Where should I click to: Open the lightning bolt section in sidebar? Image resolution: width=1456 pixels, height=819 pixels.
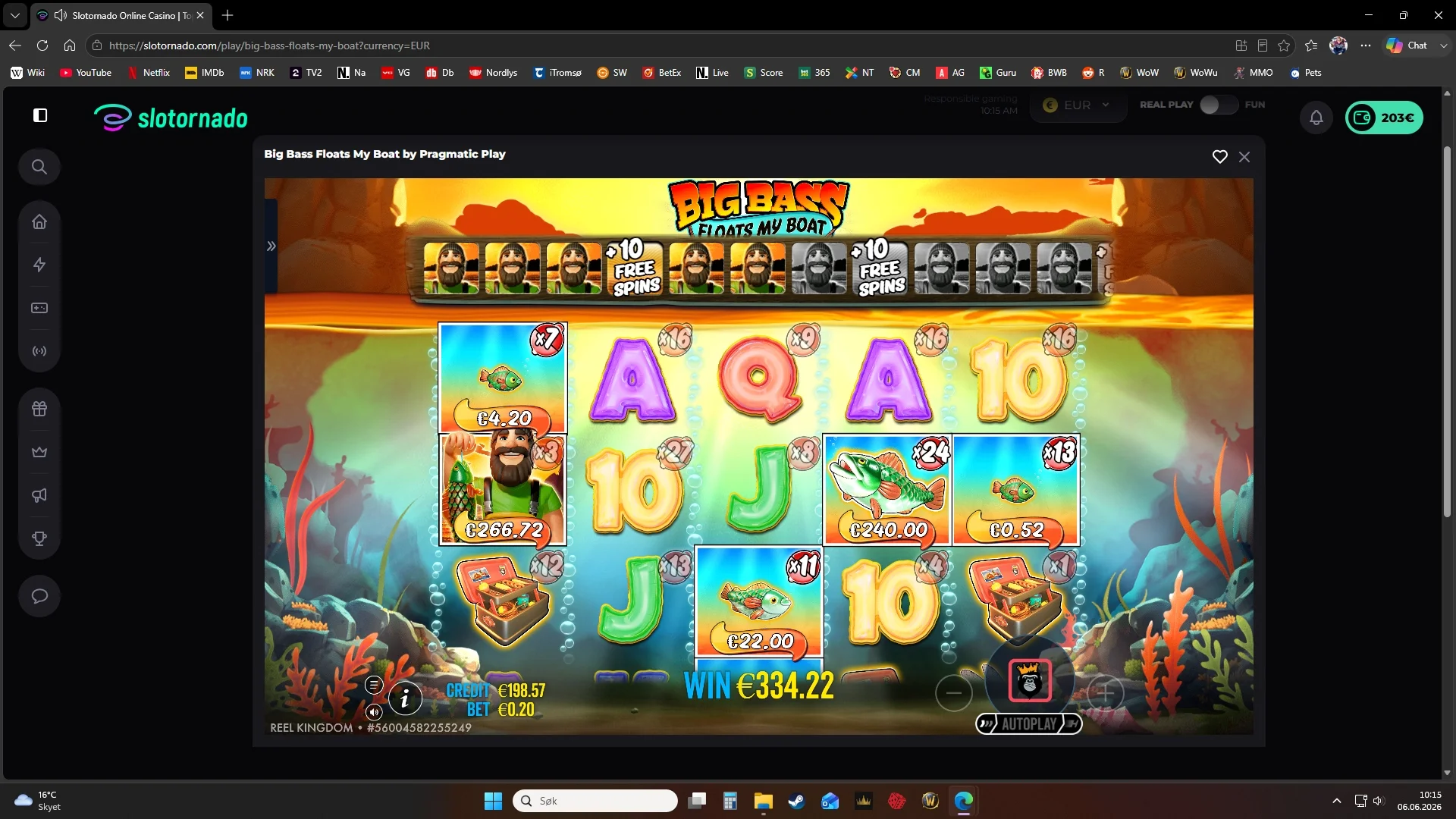(39, 265)
